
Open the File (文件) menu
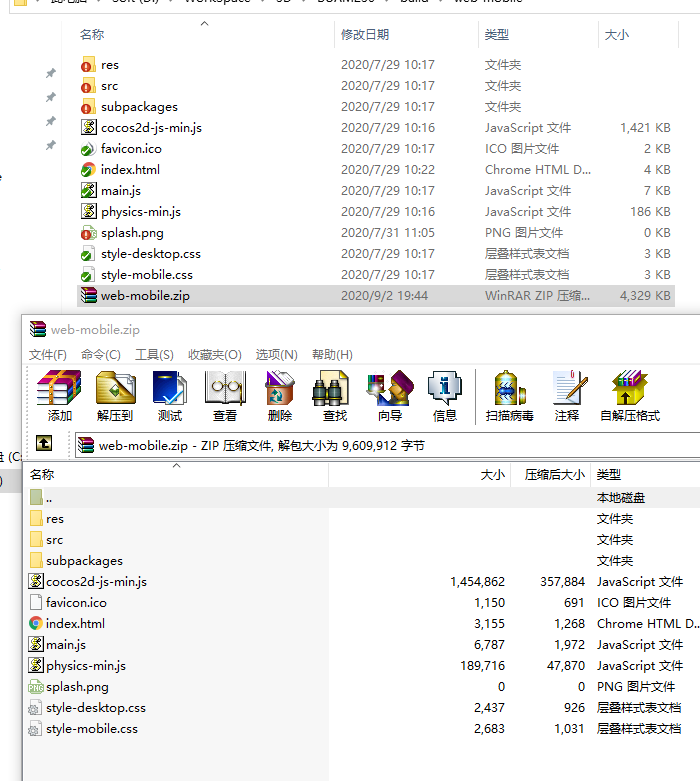click(48, 355)
